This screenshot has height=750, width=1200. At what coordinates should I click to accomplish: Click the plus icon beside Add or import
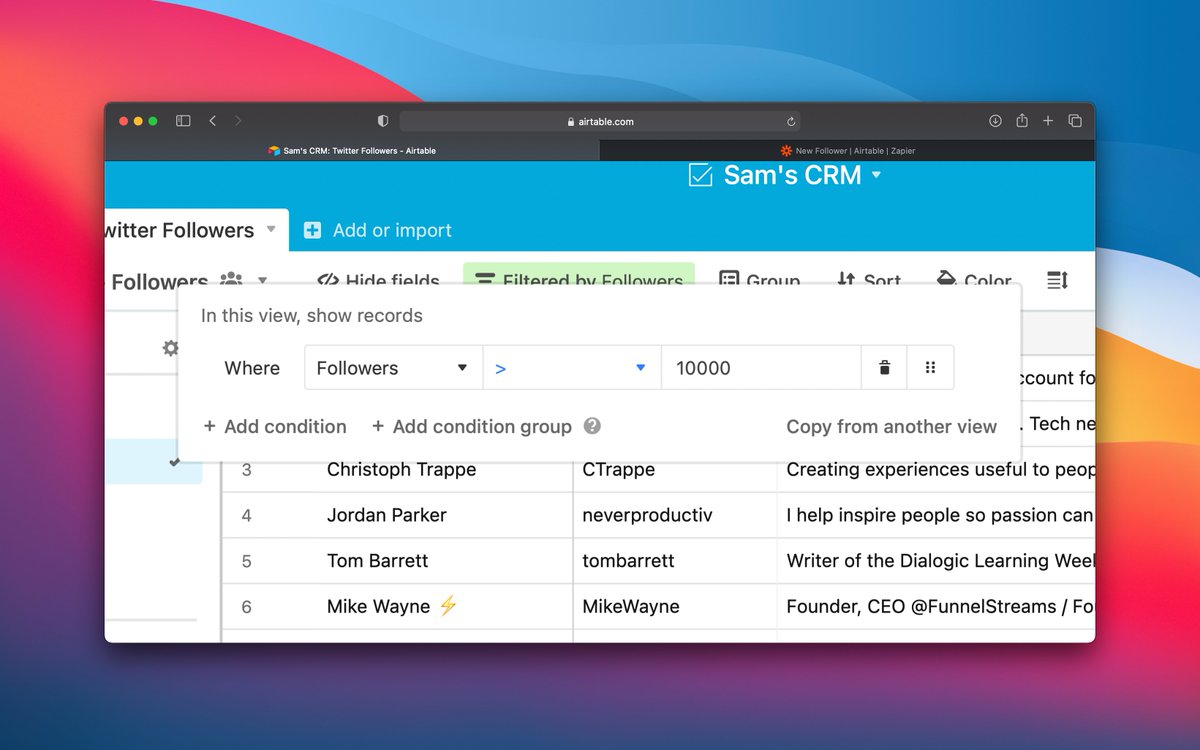point(313,230)
